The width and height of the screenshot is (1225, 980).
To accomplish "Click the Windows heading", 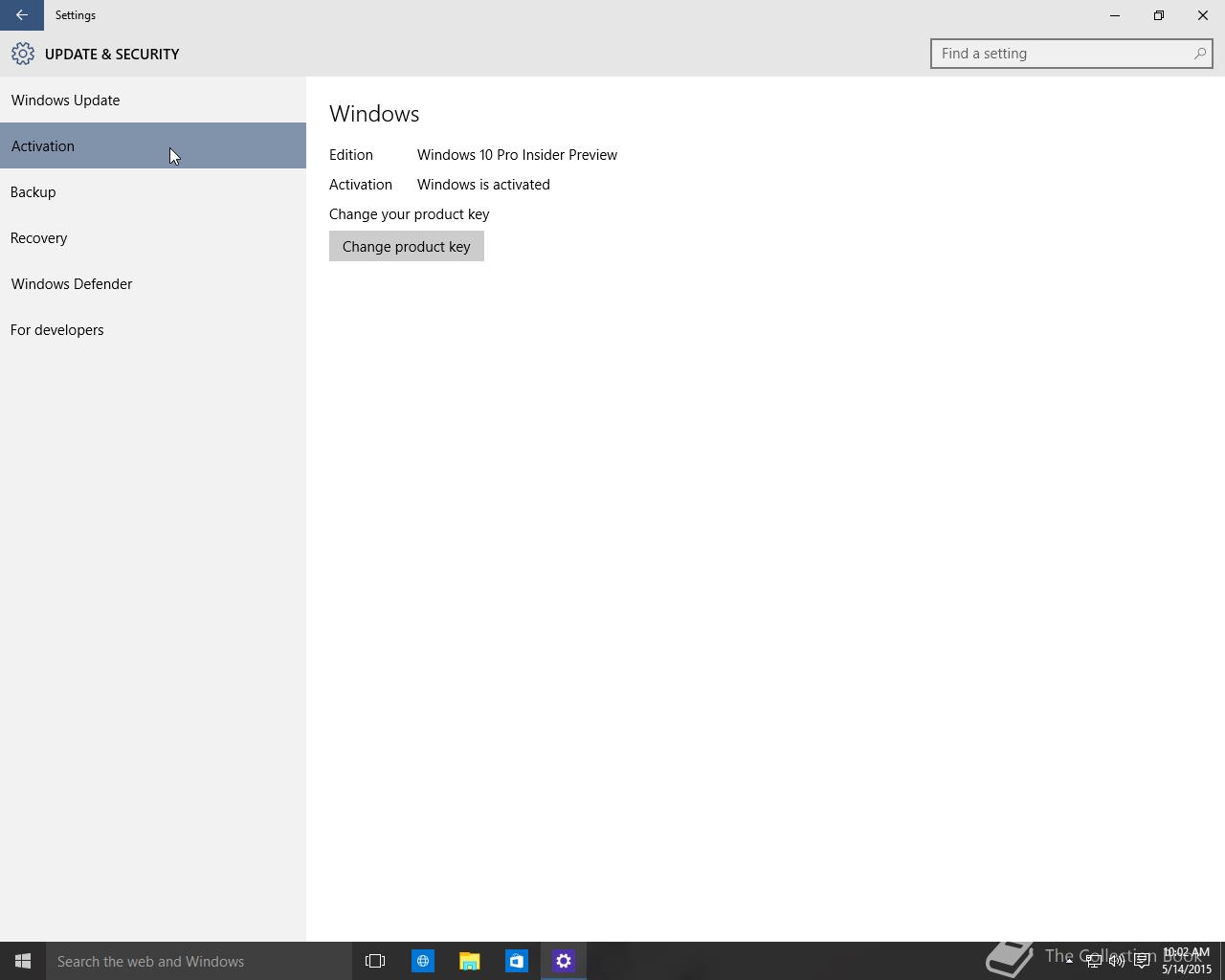I will tap(374, 114).
